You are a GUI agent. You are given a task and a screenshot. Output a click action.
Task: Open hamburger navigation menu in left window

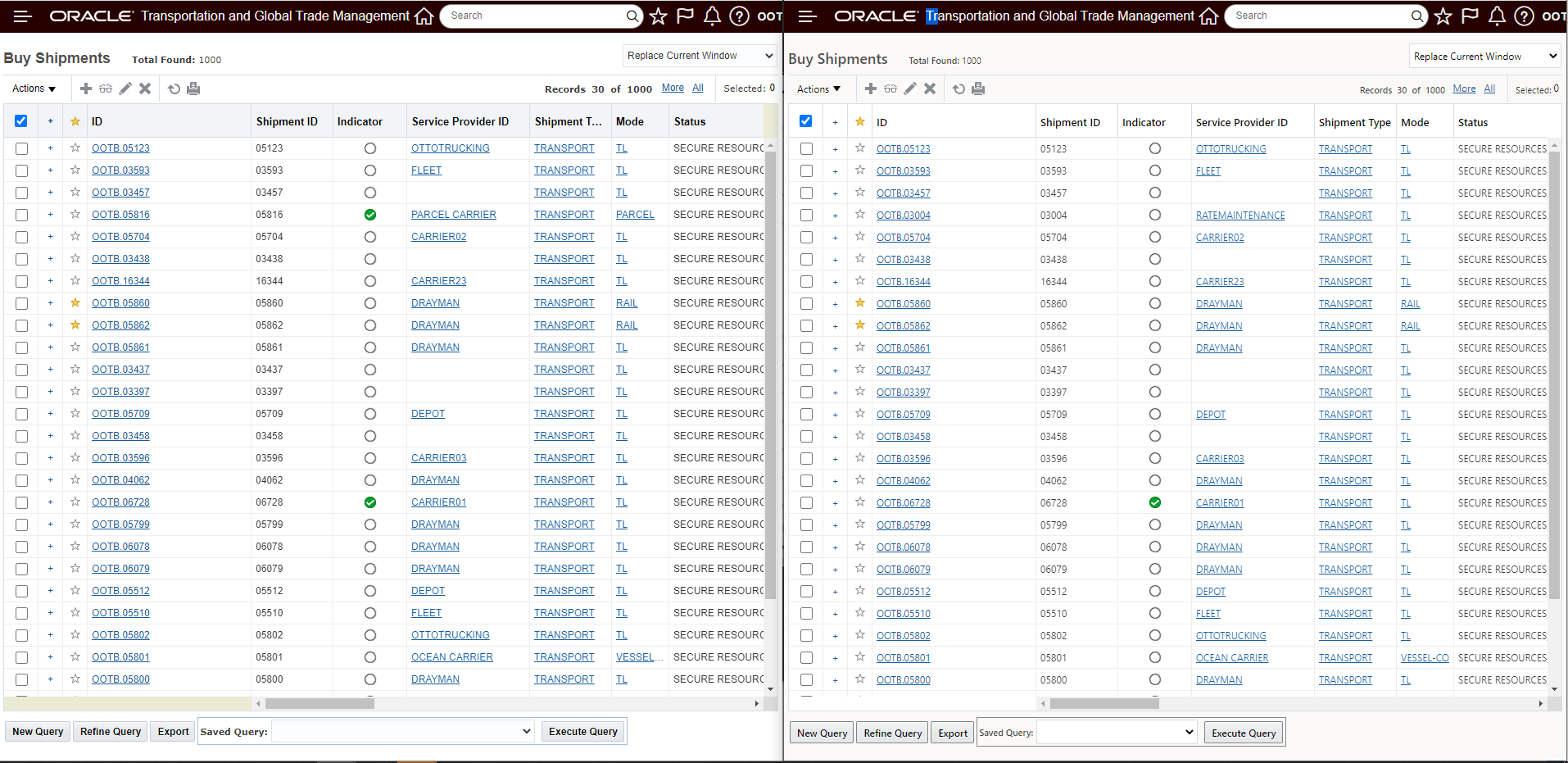coord(22,16)
